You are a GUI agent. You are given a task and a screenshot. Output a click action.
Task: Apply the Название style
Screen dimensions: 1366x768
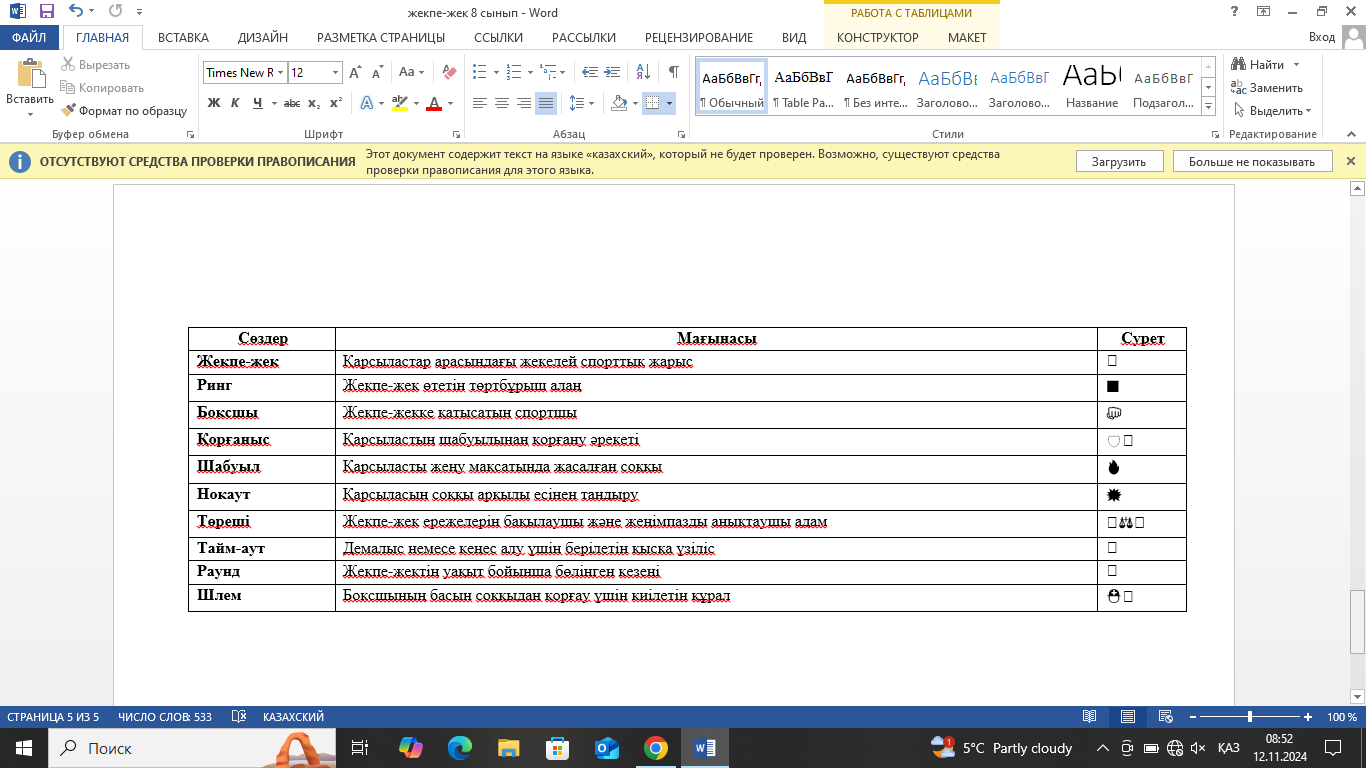tap(1092, 87)
